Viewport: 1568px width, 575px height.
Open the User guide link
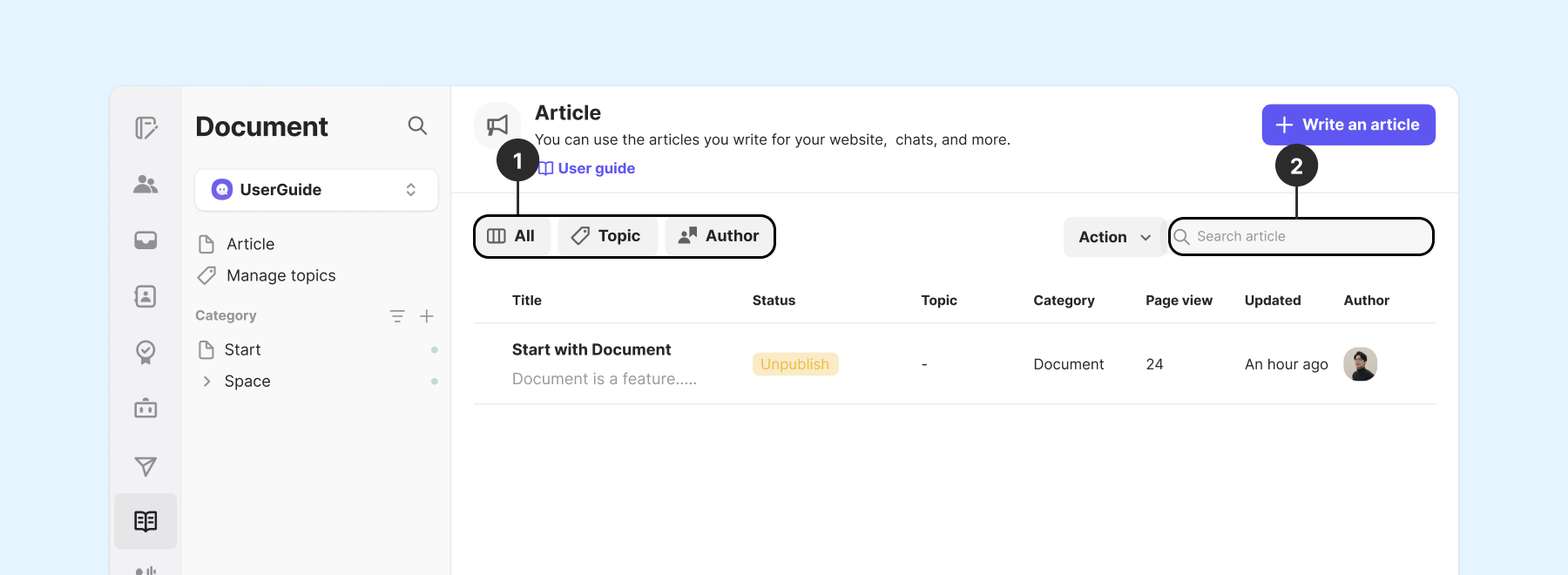pos(586,168)
